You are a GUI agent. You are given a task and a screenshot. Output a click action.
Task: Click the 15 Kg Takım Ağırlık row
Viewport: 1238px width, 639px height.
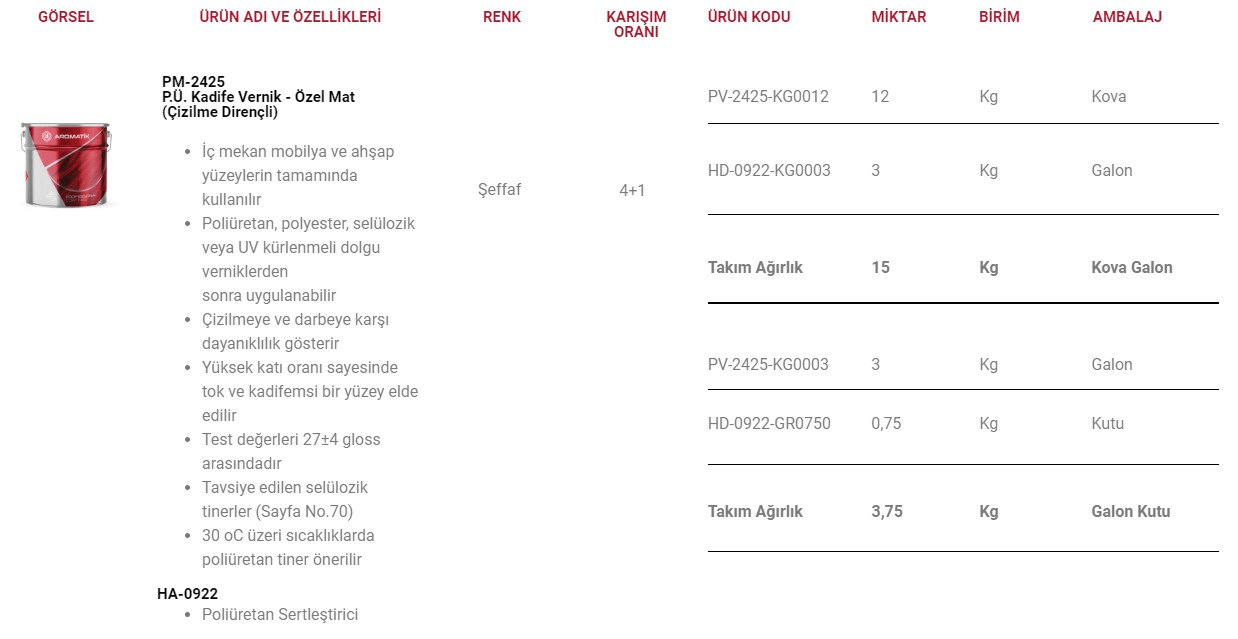coord(963,268)
